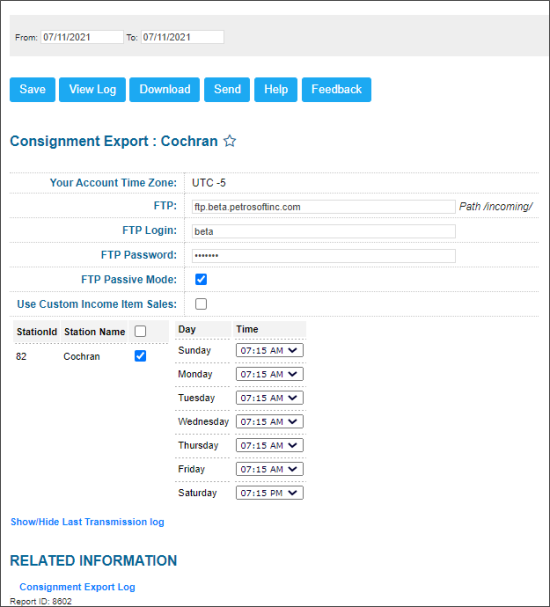Click into the FTP Password field
This screenshot has width=550, height=607.
(x=324, y=255)
